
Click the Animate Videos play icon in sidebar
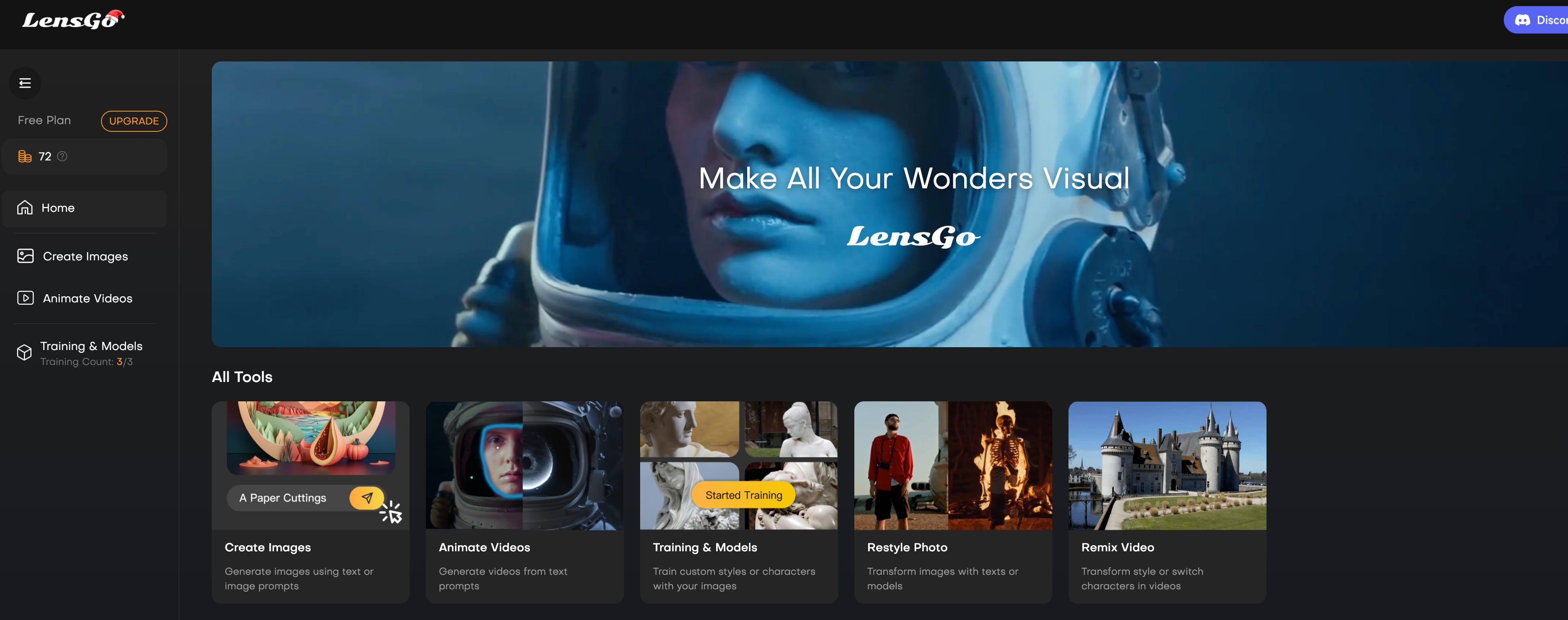25,298
